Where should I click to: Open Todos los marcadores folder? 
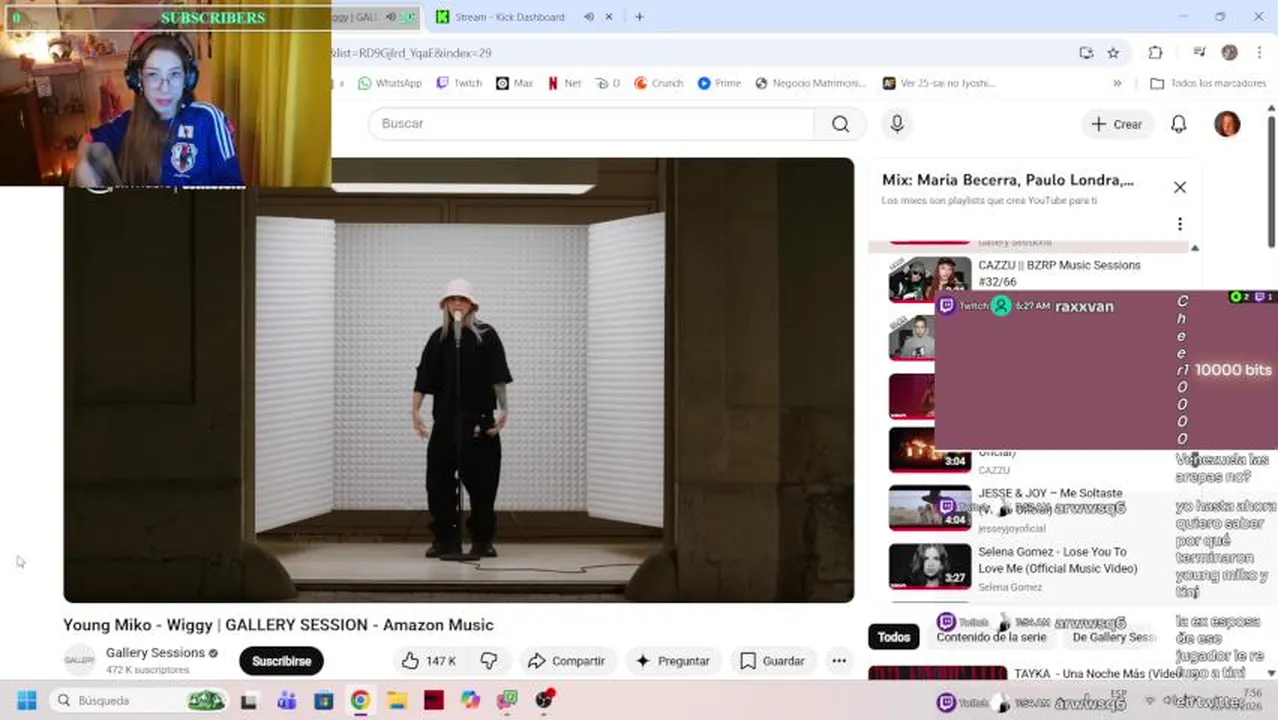coord(1208,83)
